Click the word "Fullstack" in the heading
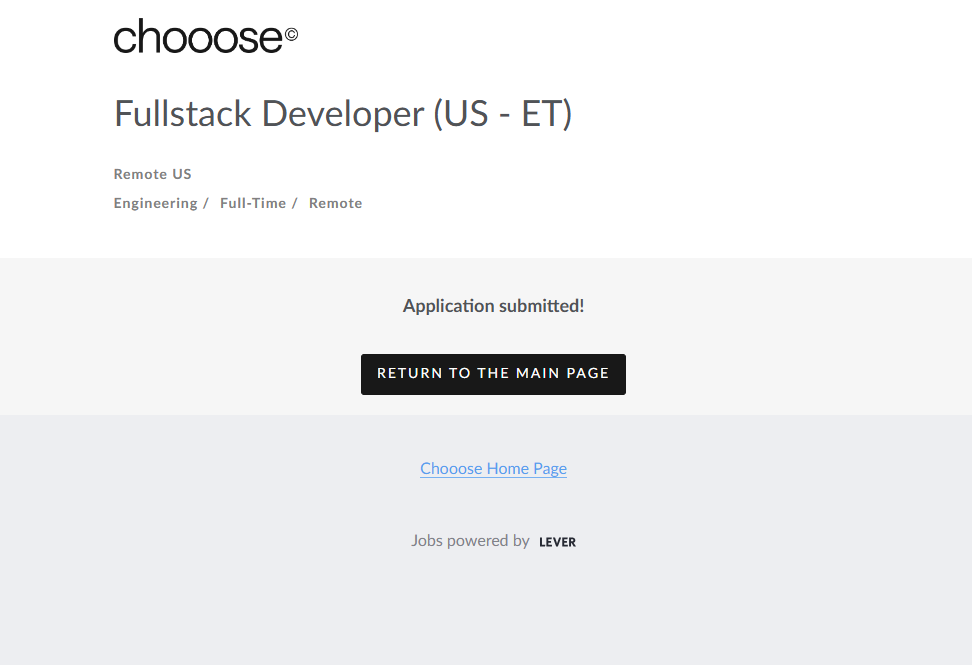Screen dimensions: 972x665 [x=182, y=114]
